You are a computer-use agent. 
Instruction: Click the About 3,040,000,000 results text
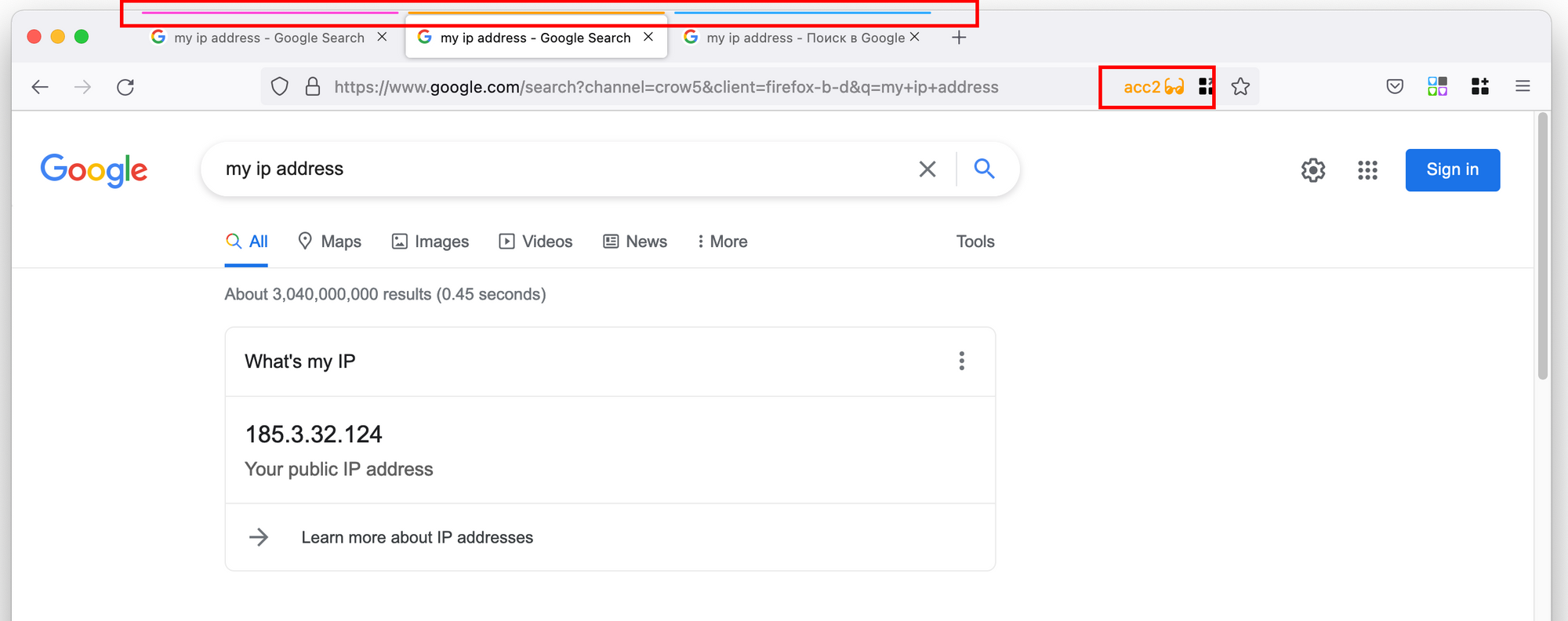click(385, 294)
